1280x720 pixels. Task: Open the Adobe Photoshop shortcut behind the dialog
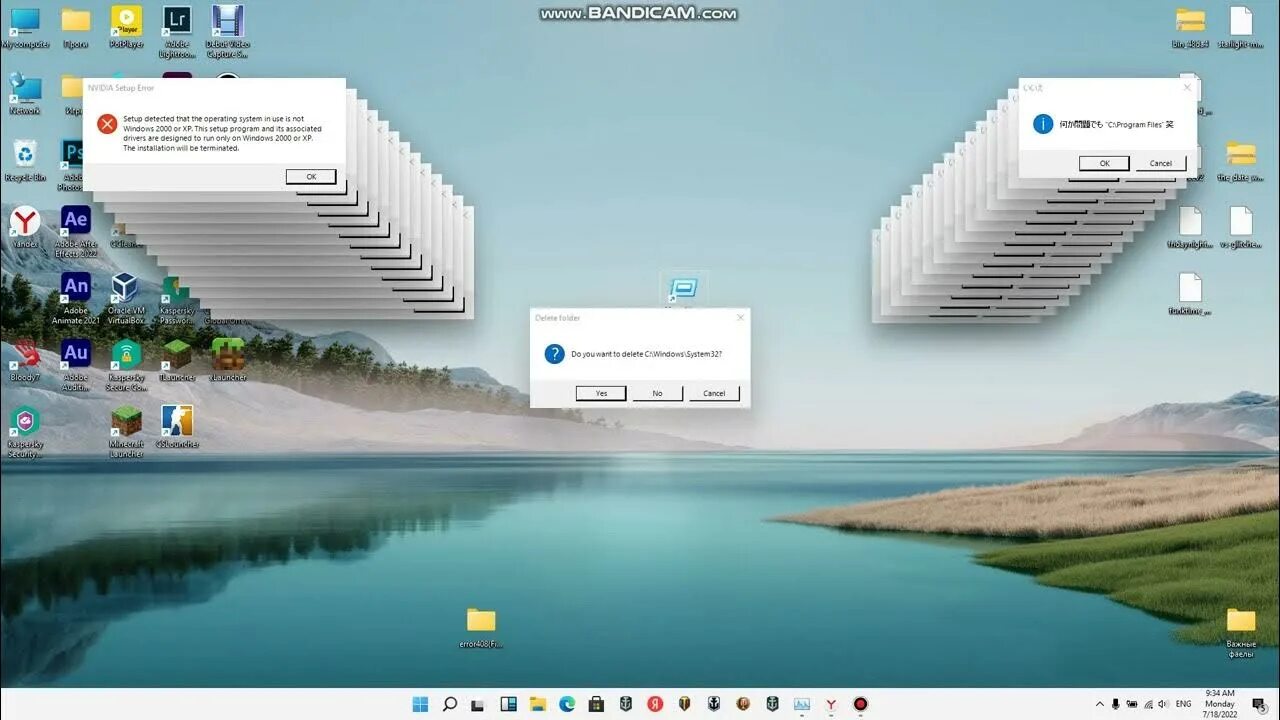[70, 165]
